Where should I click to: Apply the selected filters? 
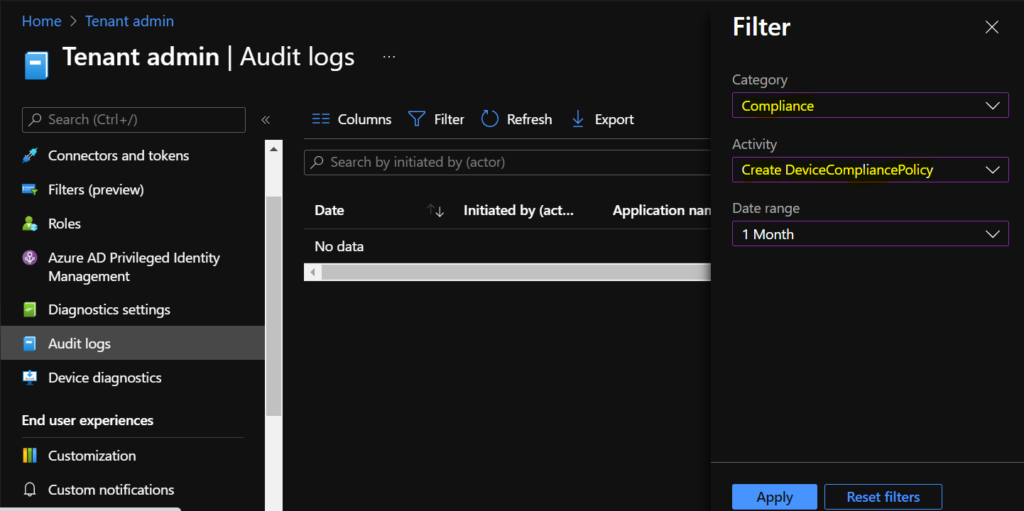775,497
